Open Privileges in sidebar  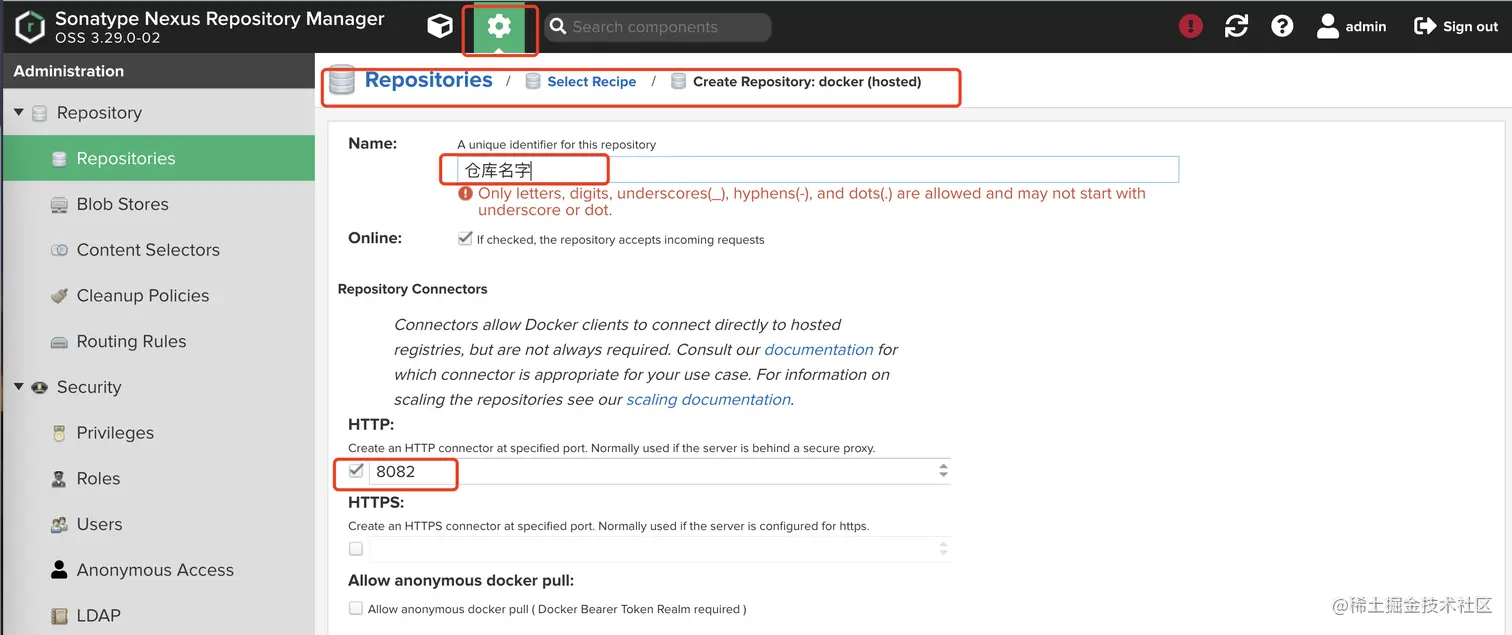pyautogui.click(x=159, y=433)
